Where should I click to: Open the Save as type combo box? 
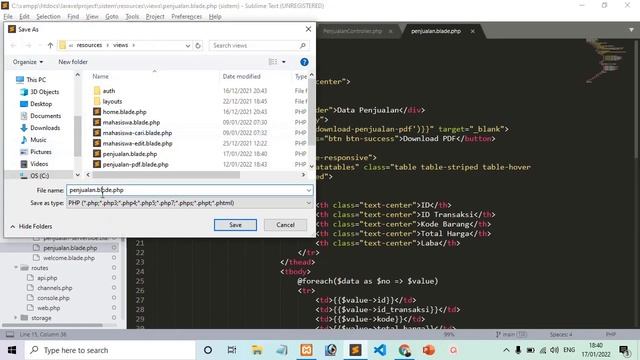190,203
